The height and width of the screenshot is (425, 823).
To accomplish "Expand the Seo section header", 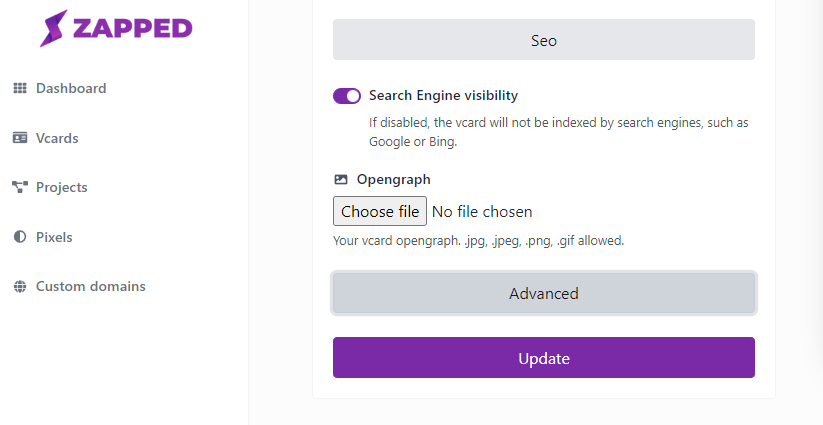I will point(544,40).
